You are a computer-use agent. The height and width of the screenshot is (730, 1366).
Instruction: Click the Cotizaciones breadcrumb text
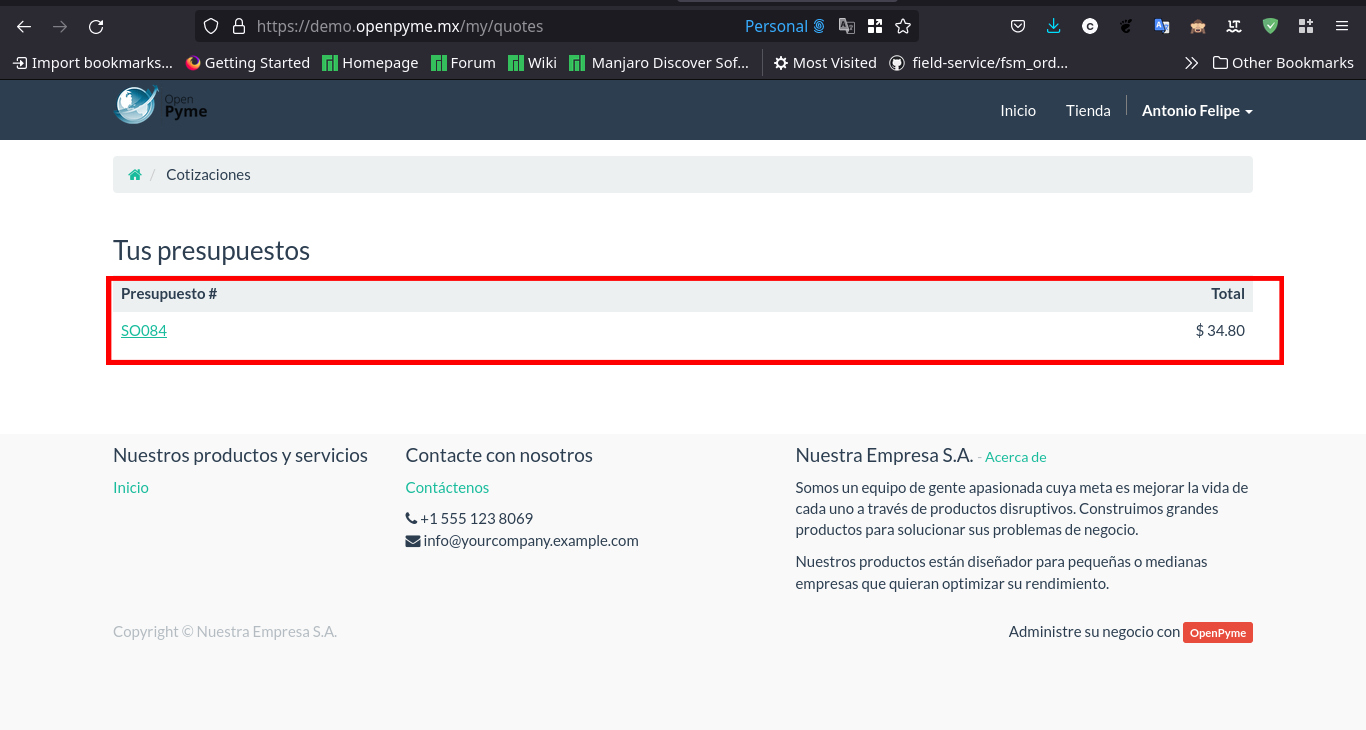(208, 175)
